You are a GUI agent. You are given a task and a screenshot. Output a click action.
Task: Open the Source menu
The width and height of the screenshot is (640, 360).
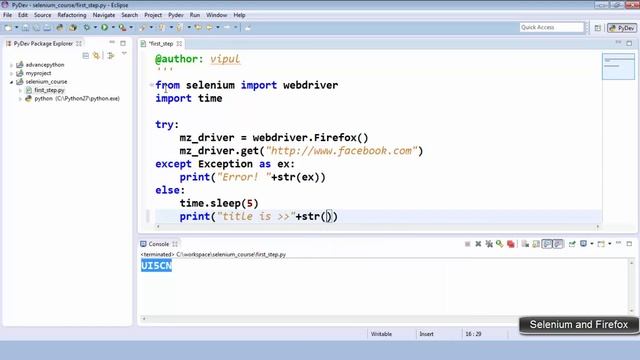point(42,15)
